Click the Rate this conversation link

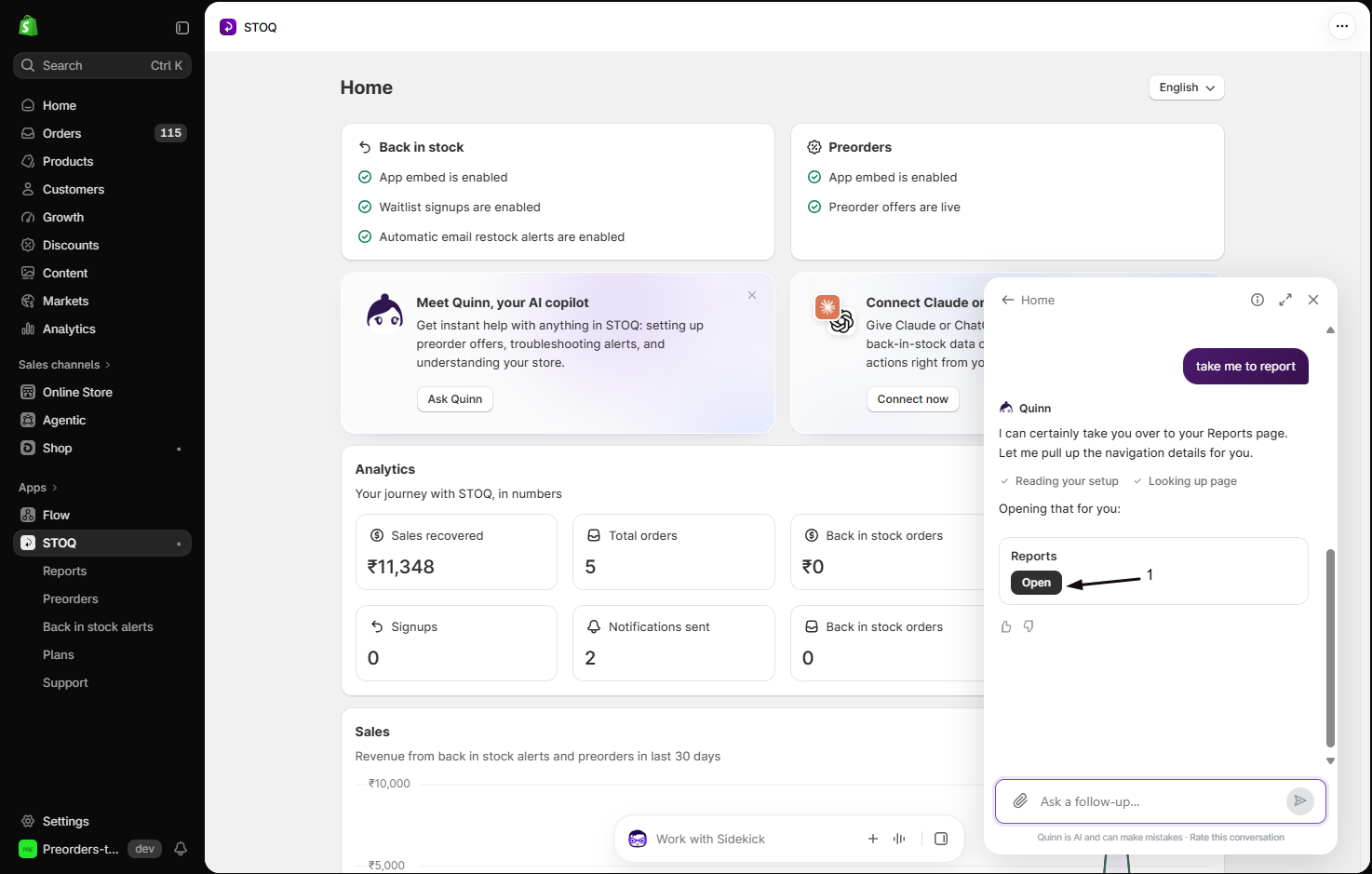[x=1236, y=838]
